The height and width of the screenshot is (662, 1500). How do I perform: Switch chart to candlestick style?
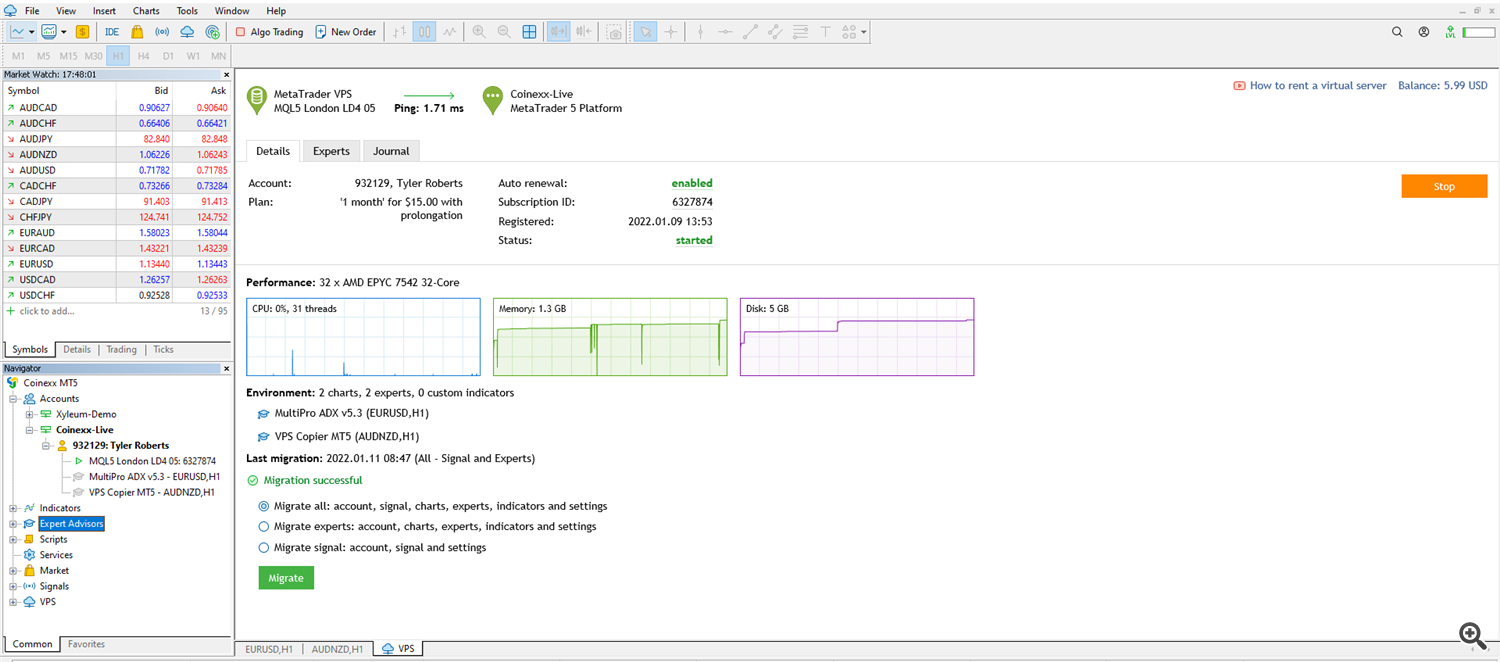[x=425, y=32]
